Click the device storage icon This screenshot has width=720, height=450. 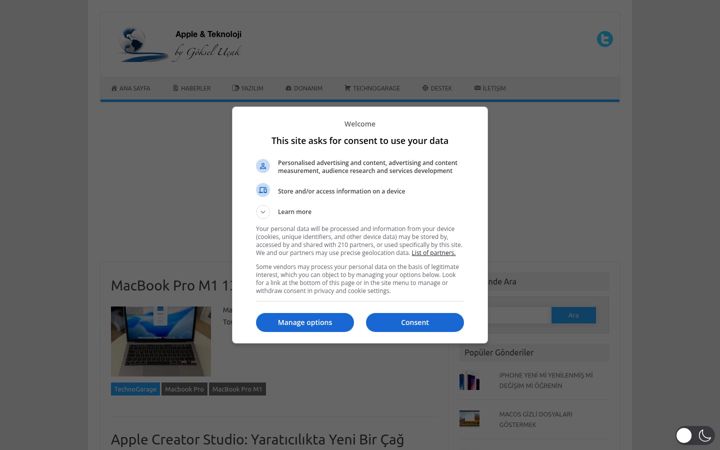coord(263,190)
